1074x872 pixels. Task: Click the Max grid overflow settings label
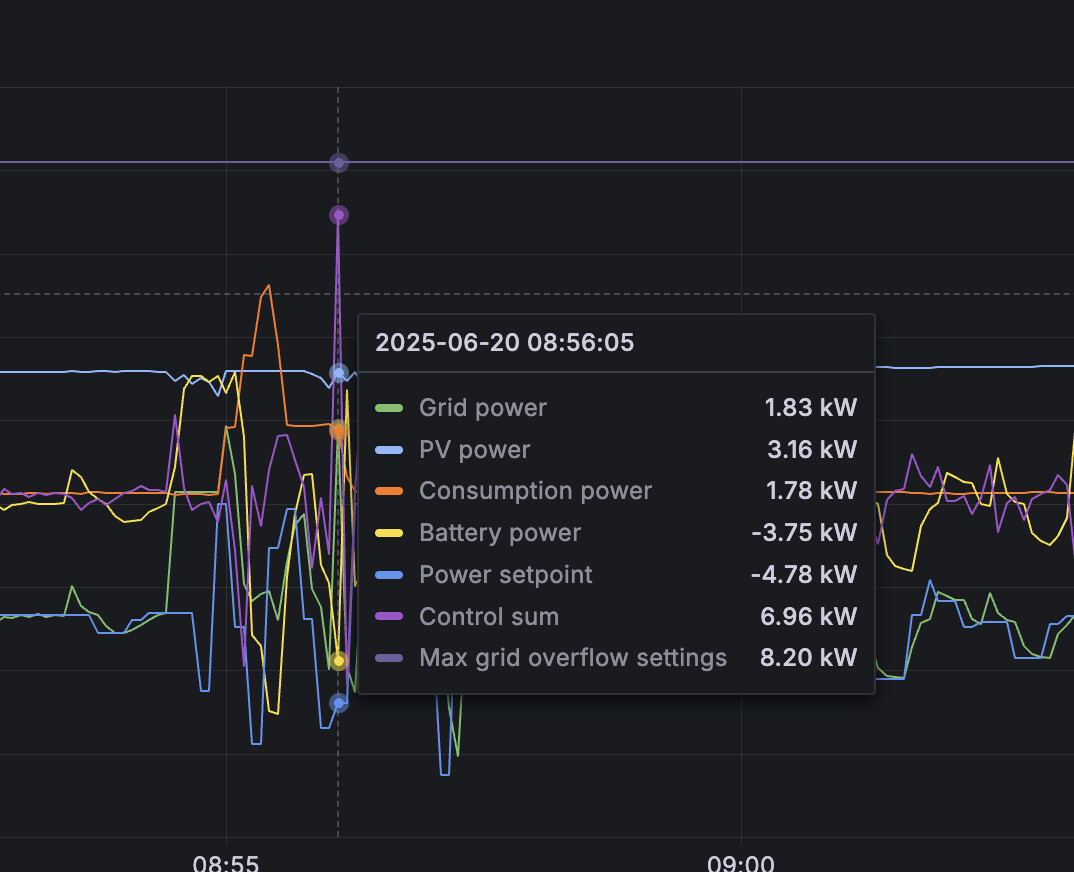(x=573, y=658)
